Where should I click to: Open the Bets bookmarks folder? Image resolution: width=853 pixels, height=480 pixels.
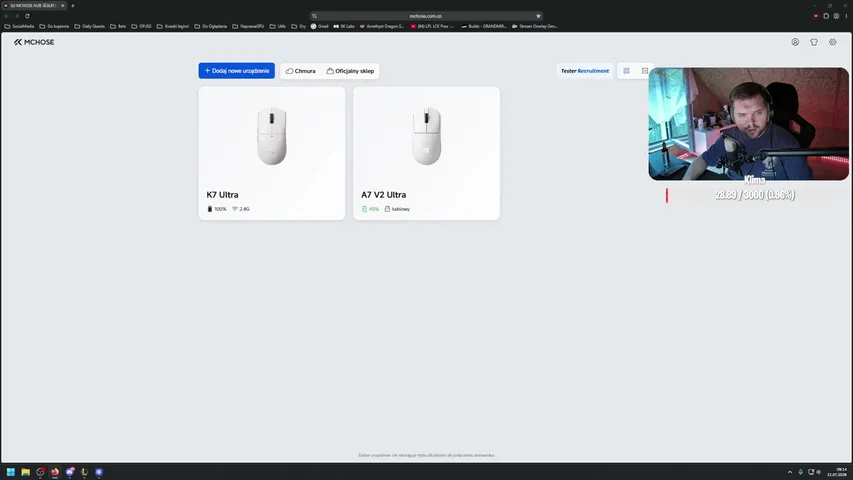(x=118, y=26)
